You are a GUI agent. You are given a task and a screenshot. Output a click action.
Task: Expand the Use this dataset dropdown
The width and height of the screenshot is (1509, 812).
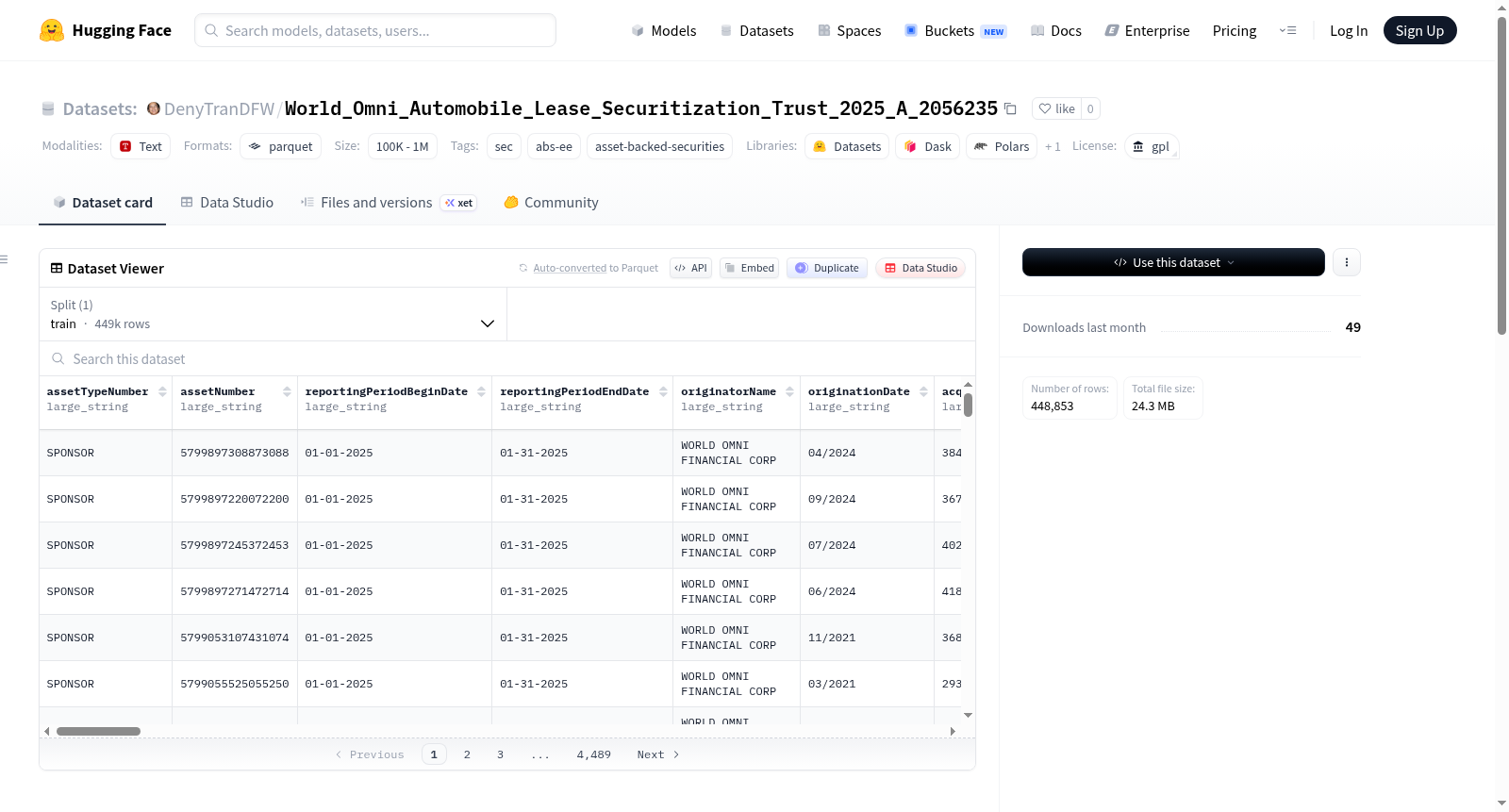[x=1173, y=262]
